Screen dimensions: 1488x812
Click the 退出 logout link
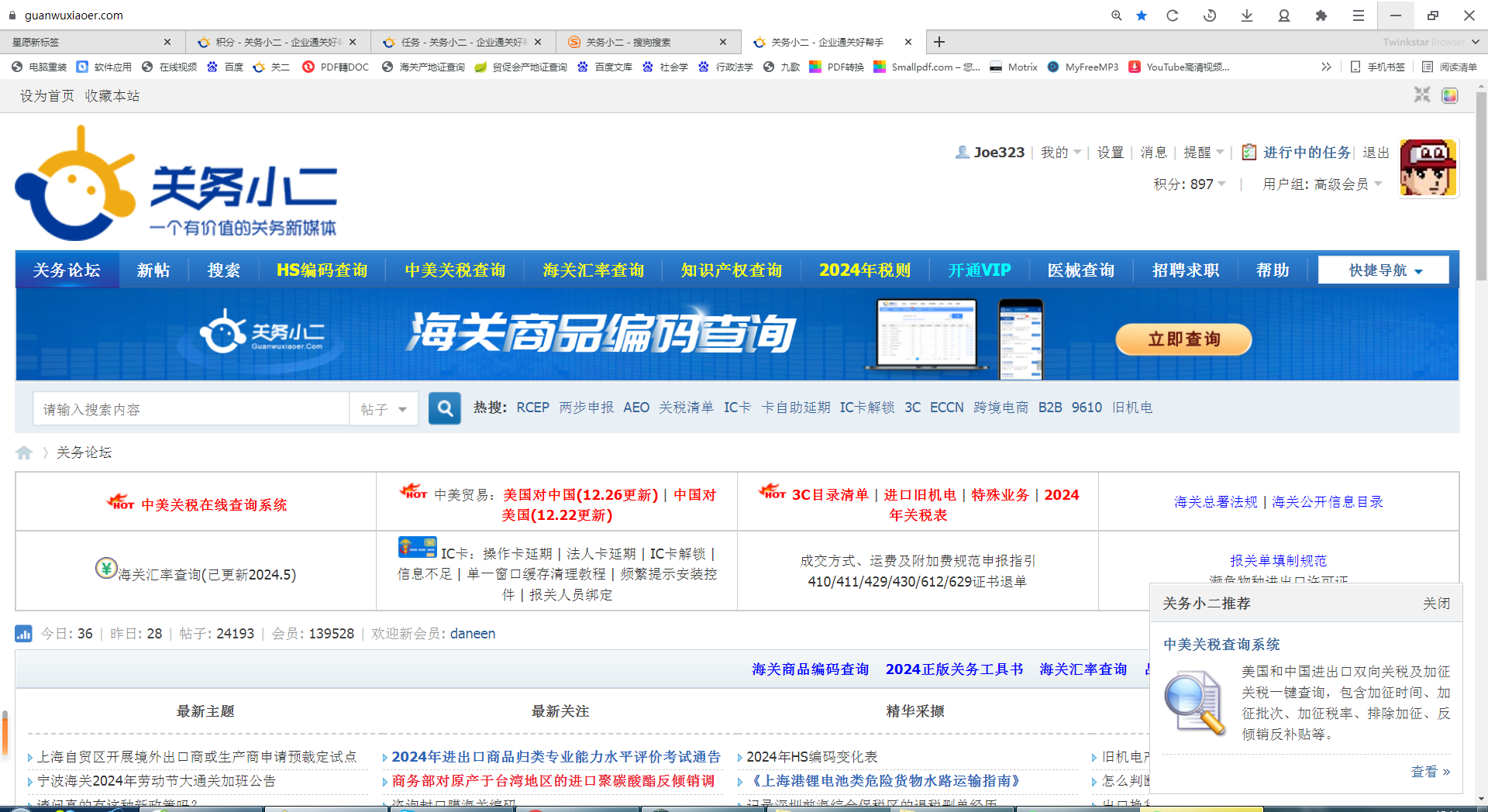click(1376, 153)
